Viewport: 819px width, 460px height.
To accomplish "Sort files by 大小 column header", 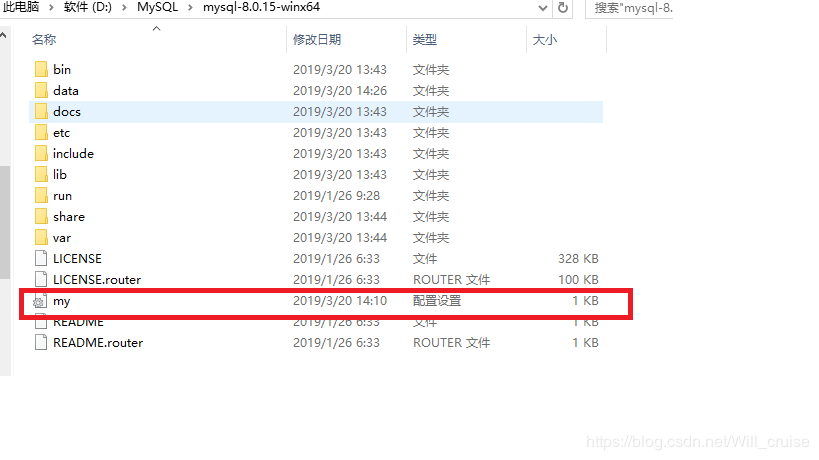I will click(x=545, y=40).
